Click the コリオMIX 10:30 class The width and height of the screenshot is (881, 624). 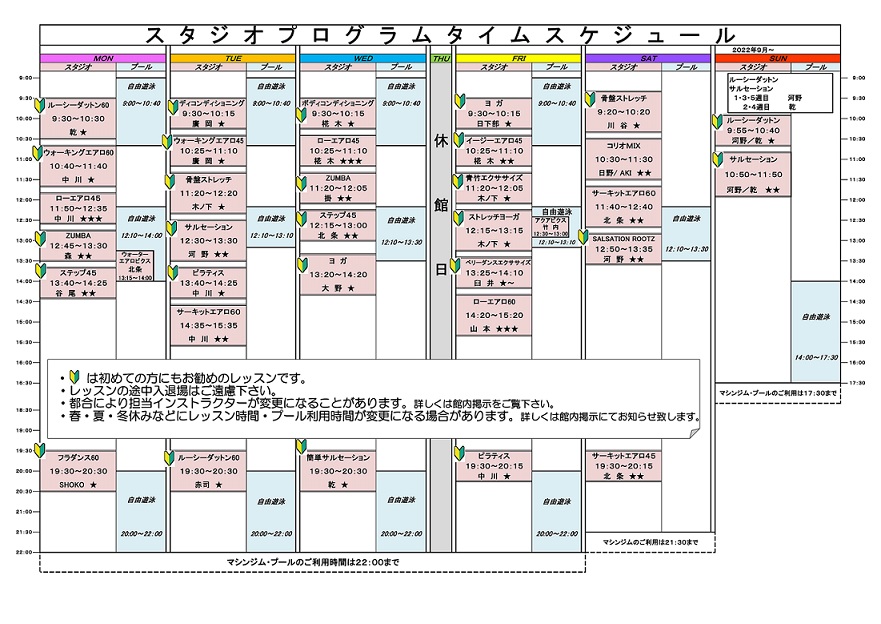624,159
